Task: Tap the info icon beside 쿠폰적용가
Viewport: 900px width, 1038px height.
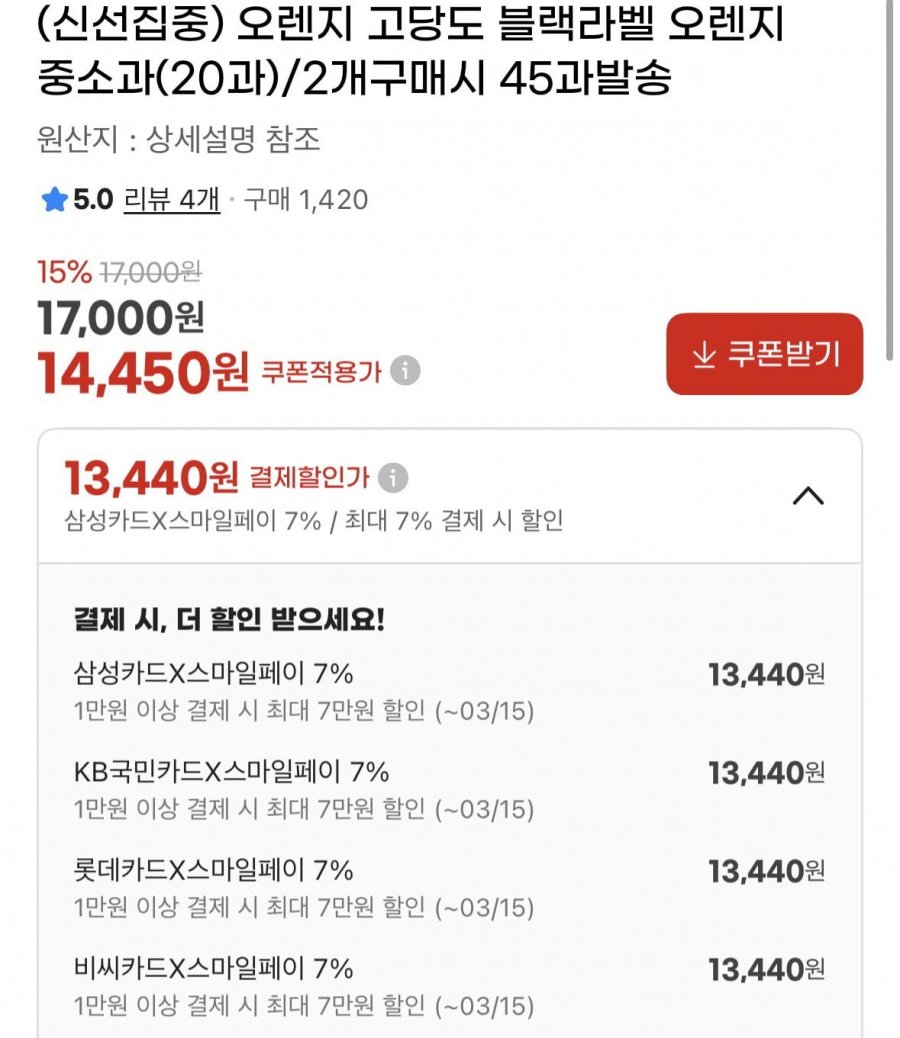Action: pos(405,371)
